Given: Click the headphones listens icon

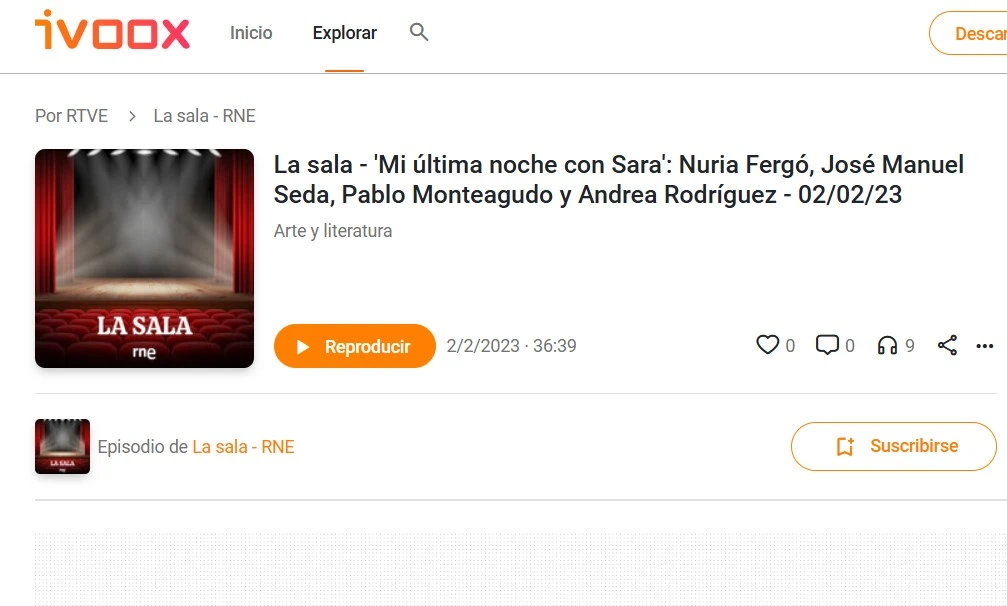Looking at the screenshot, I should click(x=888, y=345).
